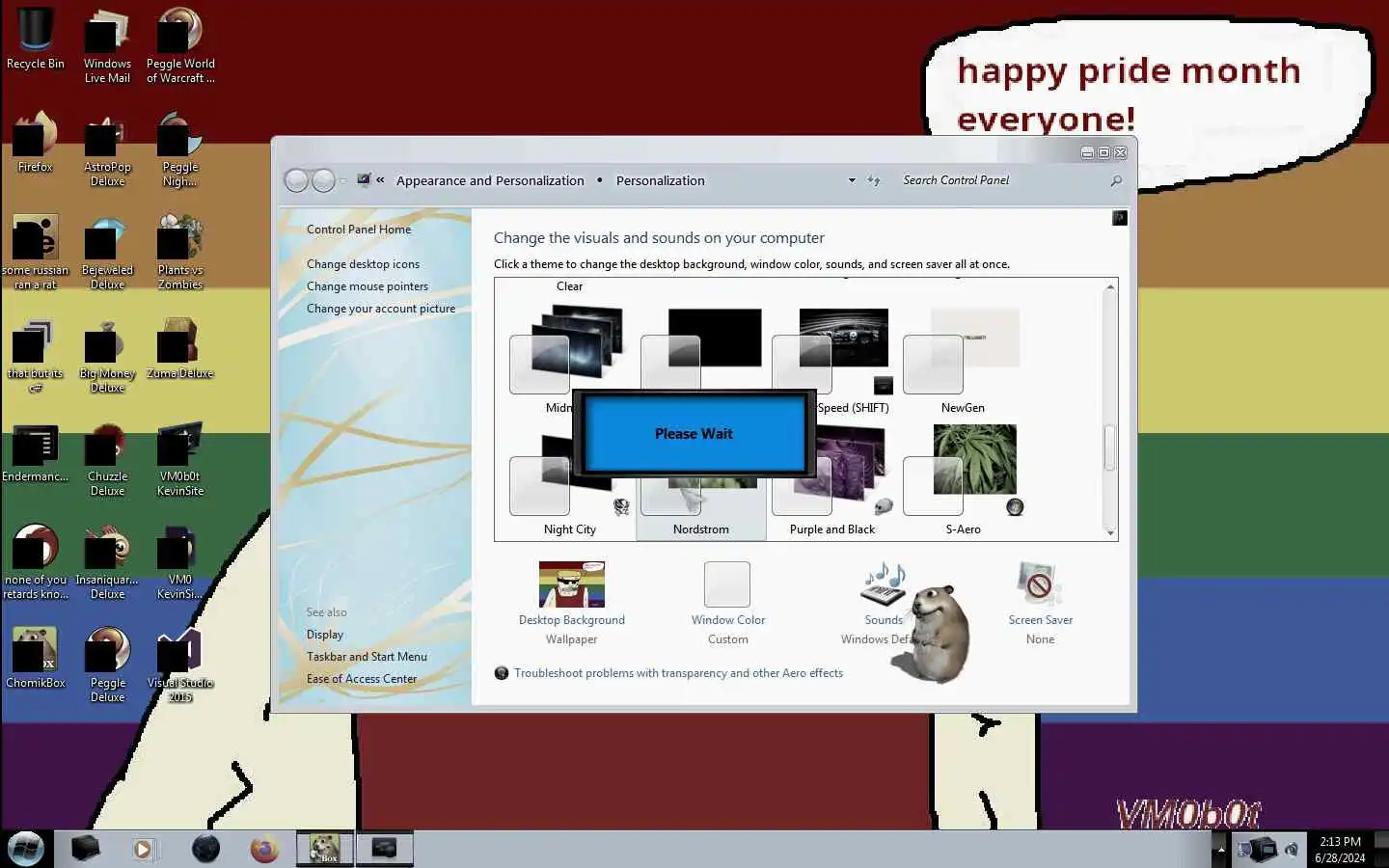Screen dimensions: 1389x868
Task: Open the Firefox desktop shortcut
Action: (36, 141)
